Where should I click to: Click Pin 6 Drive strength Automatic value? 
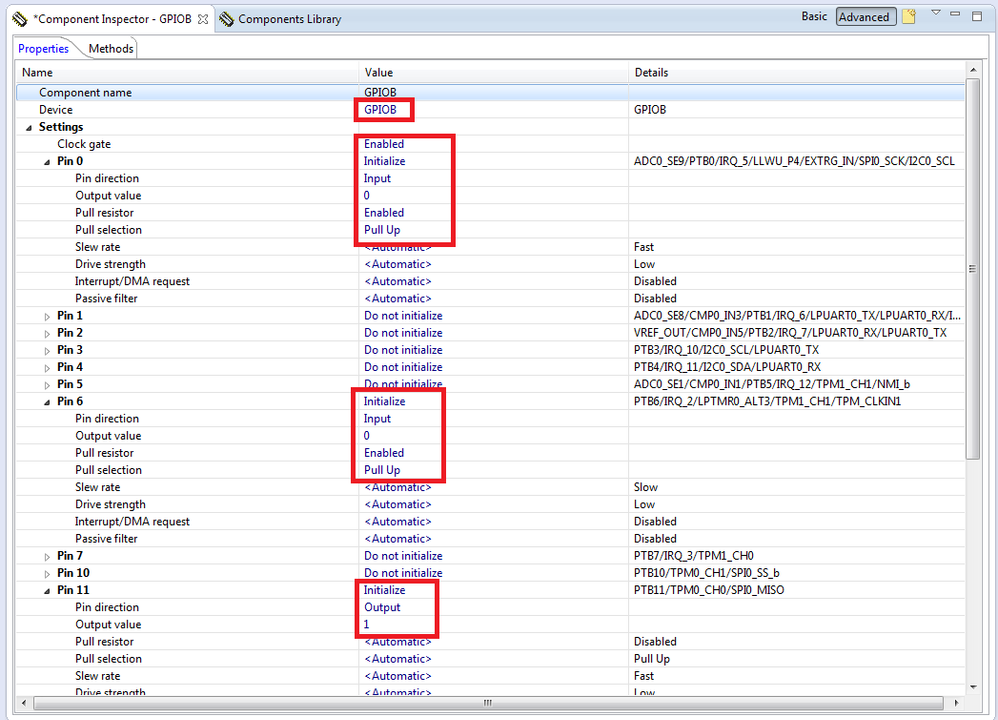(398, 504)
